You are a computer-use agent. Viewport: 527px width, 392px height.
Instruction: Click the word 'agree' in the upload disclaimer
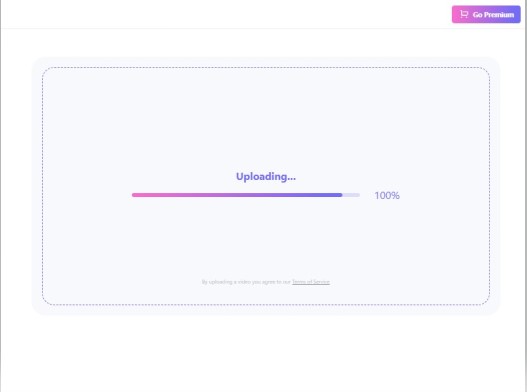[269, 282]
